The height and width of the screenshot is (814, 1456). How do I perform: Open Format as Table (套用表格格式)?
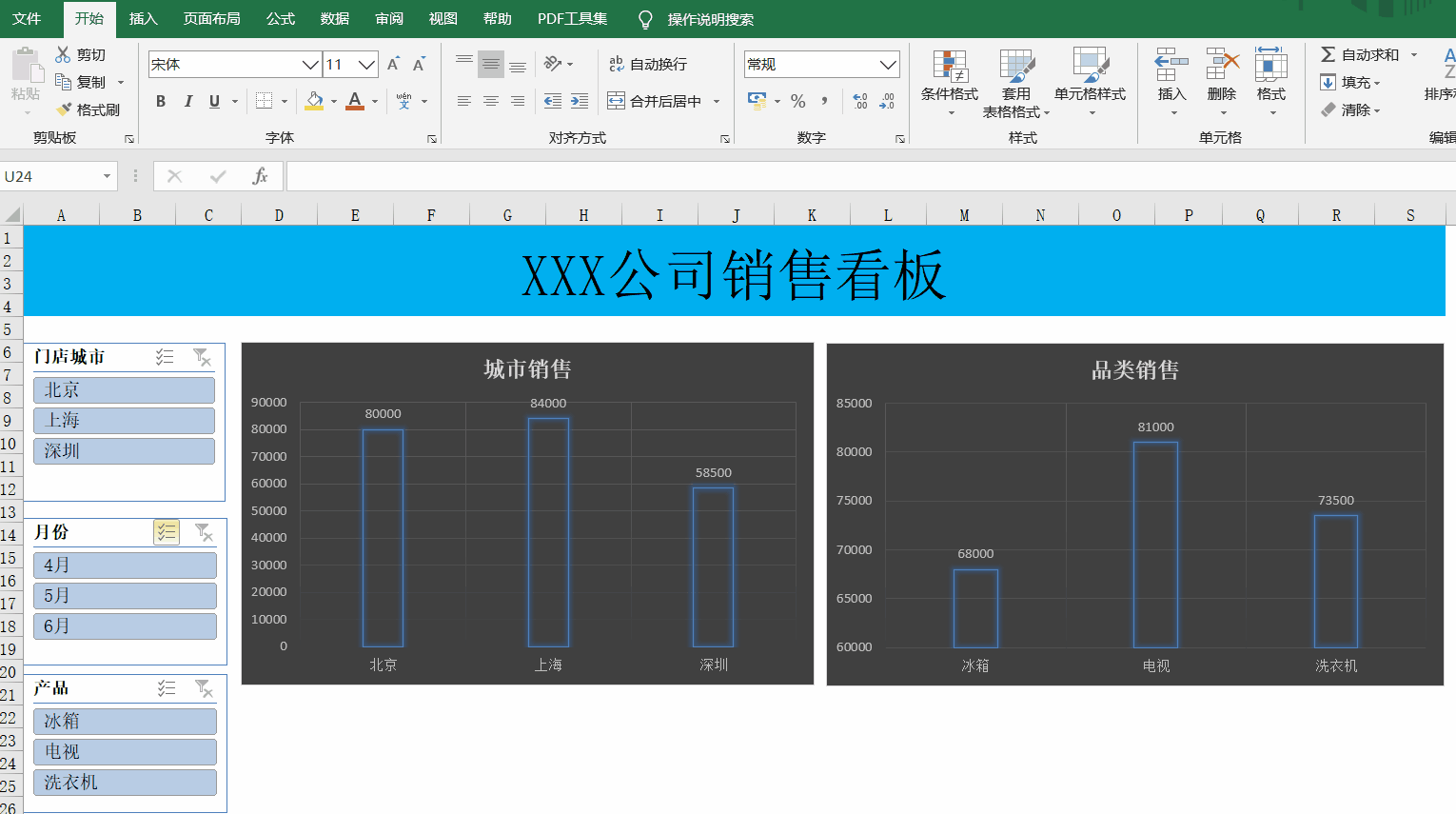tap(1016, 82)
